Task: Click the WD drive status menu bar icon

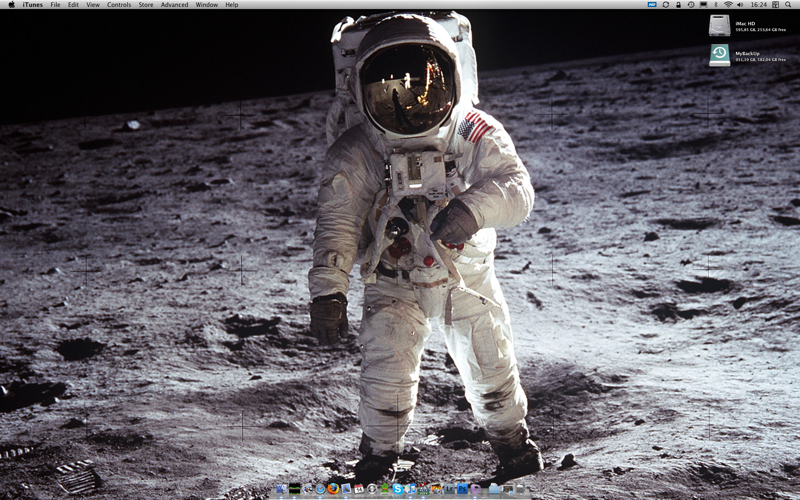Action: [652, 5]
